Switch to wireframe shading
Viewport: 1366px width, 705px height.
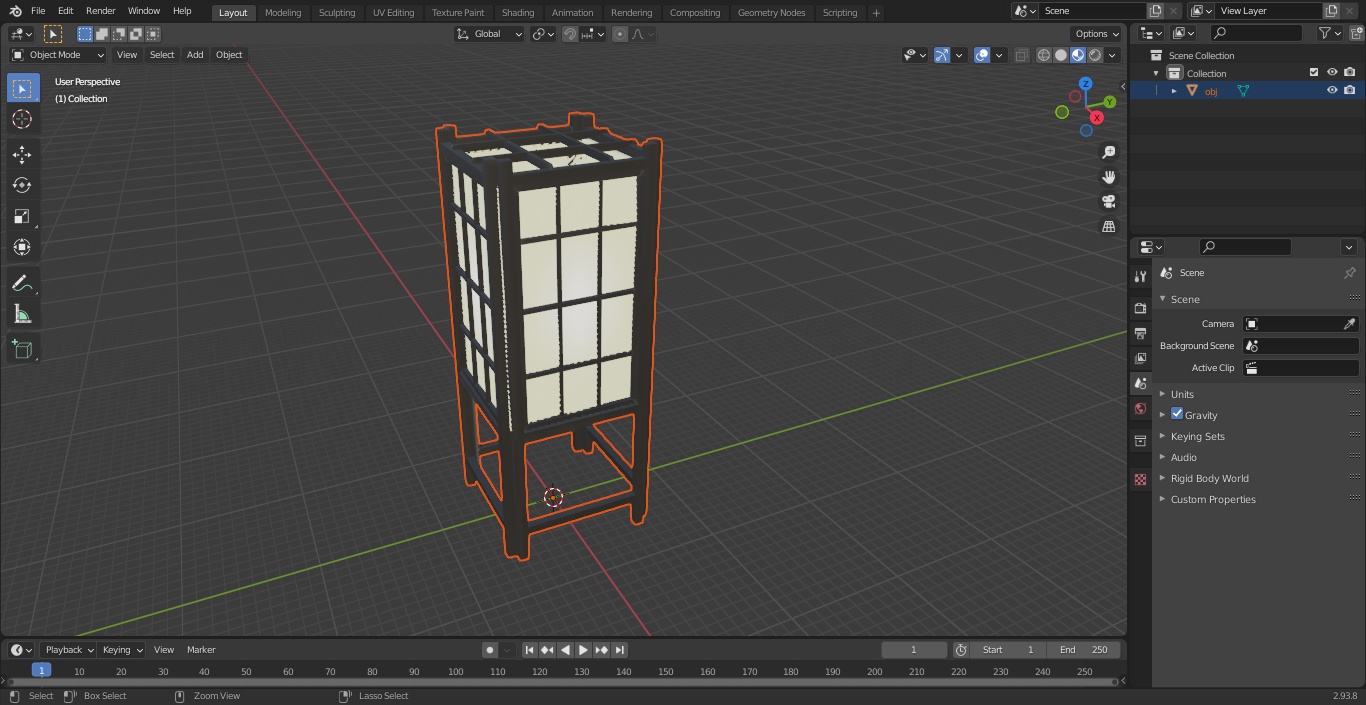click(1043, 55)
